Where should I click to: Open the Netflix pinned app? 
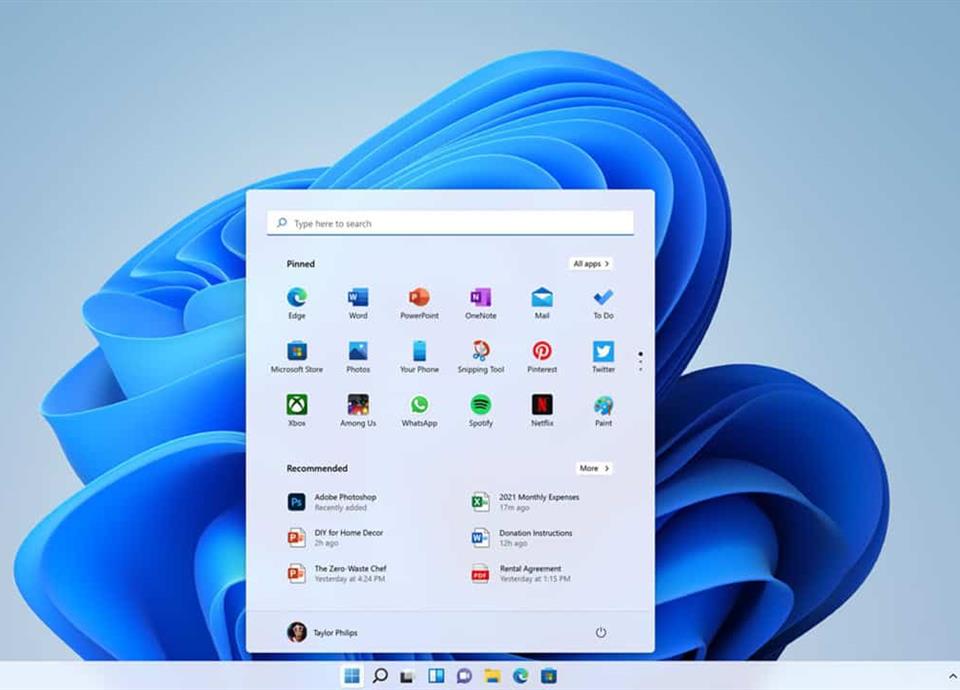pyautogui.click(x=542, y=406)
